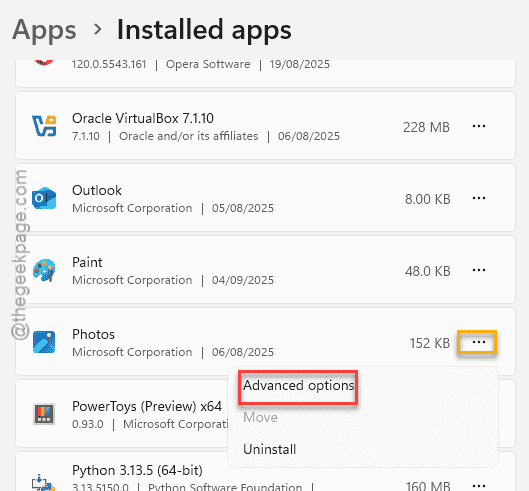Click the 19/08/2025 install date
529x491 pixels.
300,64
